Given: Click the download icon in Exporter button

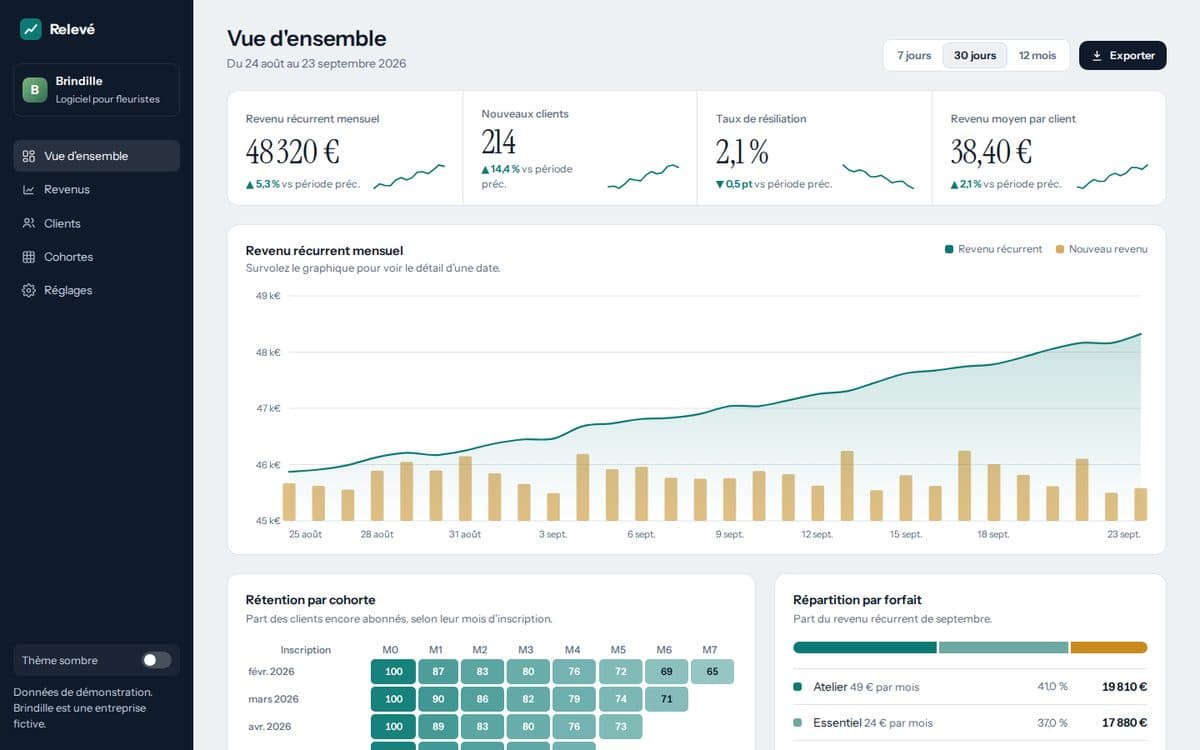Looking at the screenshot, I should point(1097,55).
